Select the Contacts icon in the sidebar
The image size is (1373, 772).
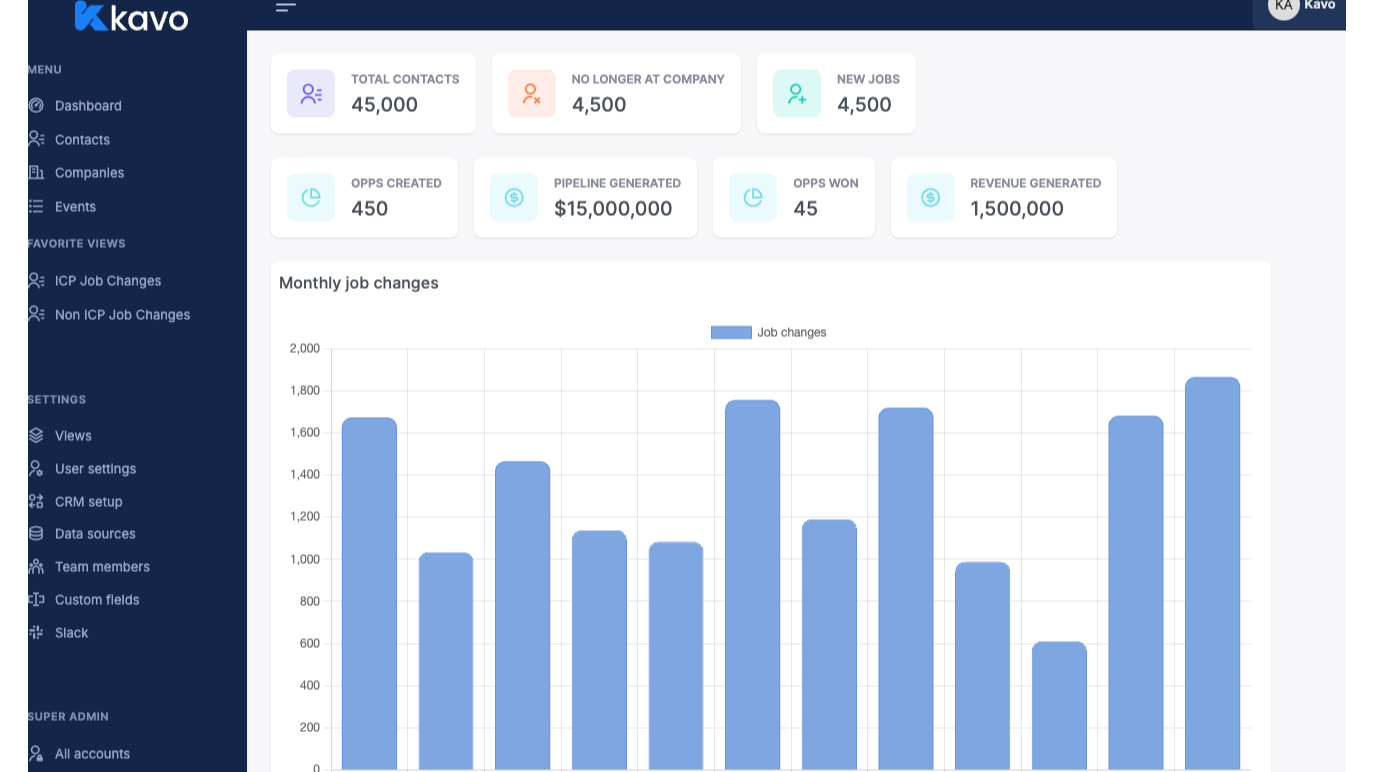click(36, 139)
